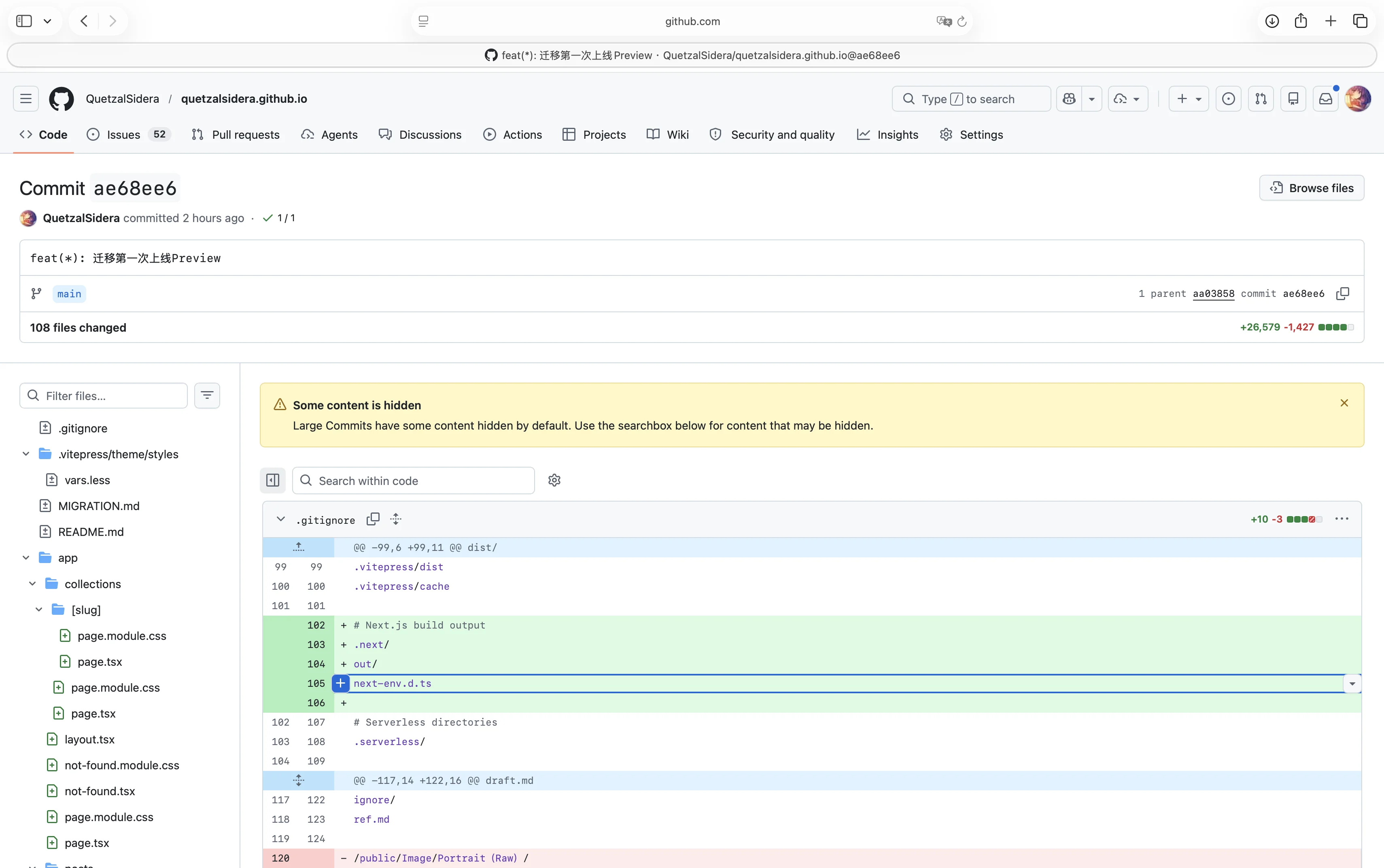Open line 105 actions dropdown

(x=1352, y=683)
